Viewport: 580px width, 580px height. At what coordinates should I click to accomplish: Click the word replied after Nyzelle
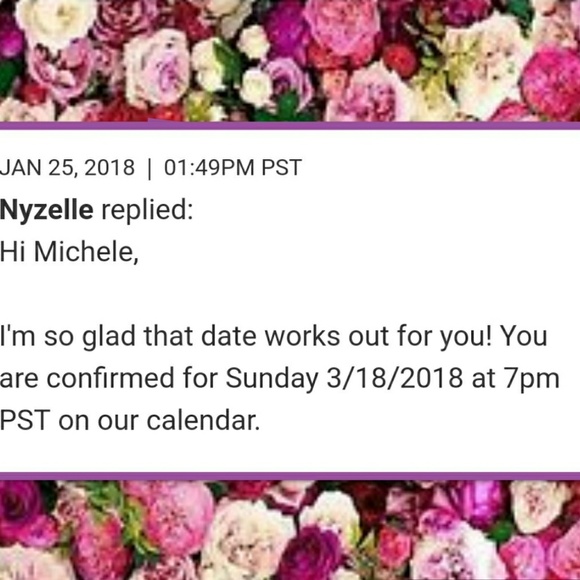click(x=147, y=210)
